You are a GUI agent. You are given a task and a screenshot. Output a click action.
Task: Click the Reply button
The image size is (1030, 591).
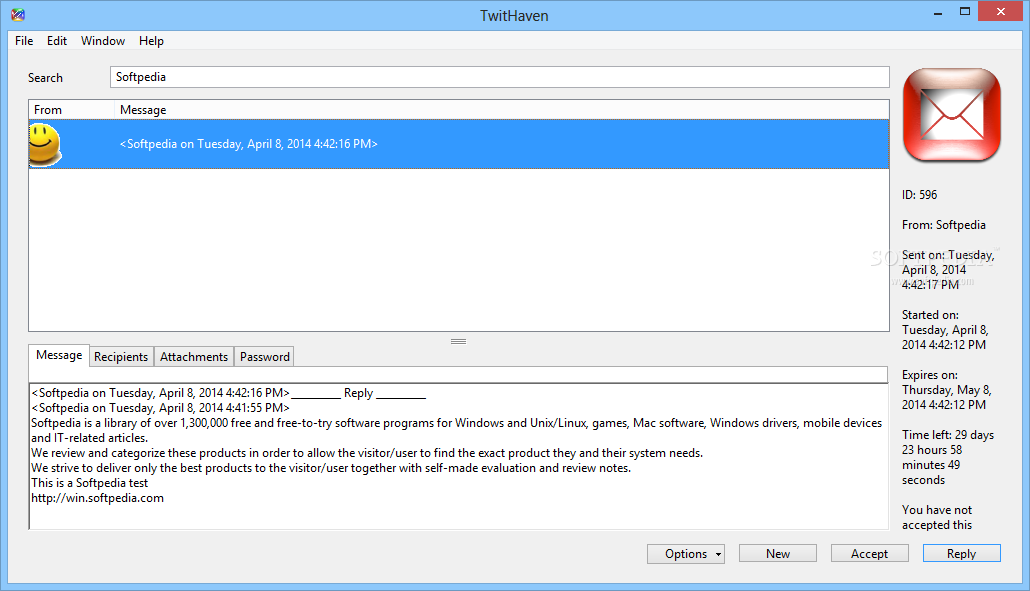962,554
